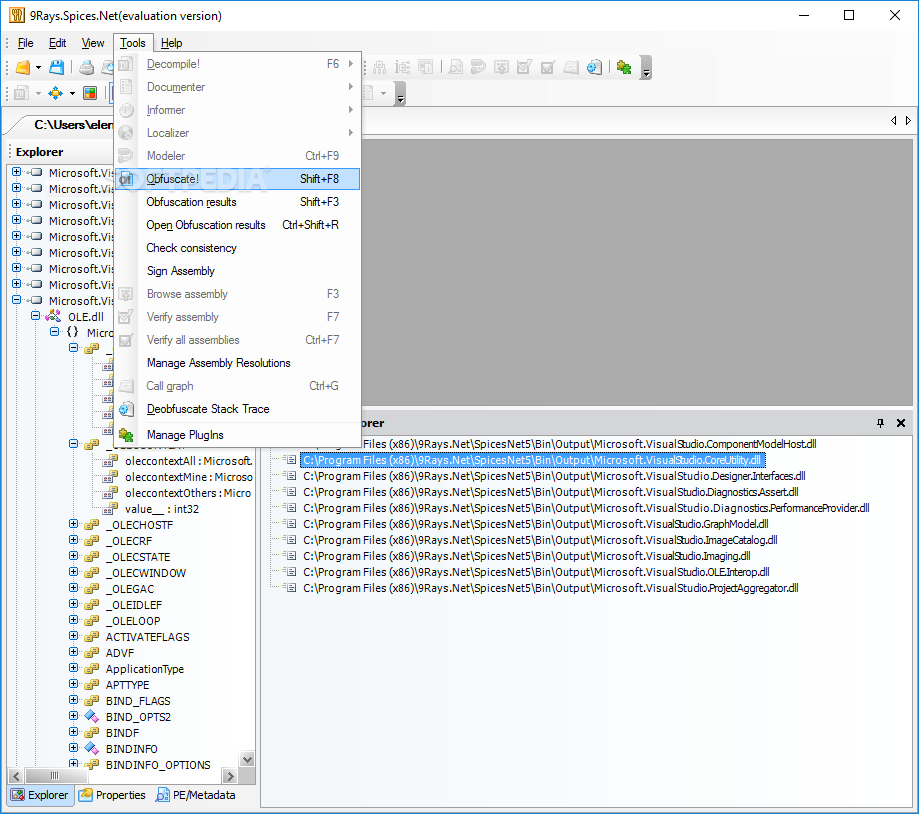The image size is (919, 814).
Task: Expand the ACTIVATEFLAGS tree node
Action: [73, 636]
